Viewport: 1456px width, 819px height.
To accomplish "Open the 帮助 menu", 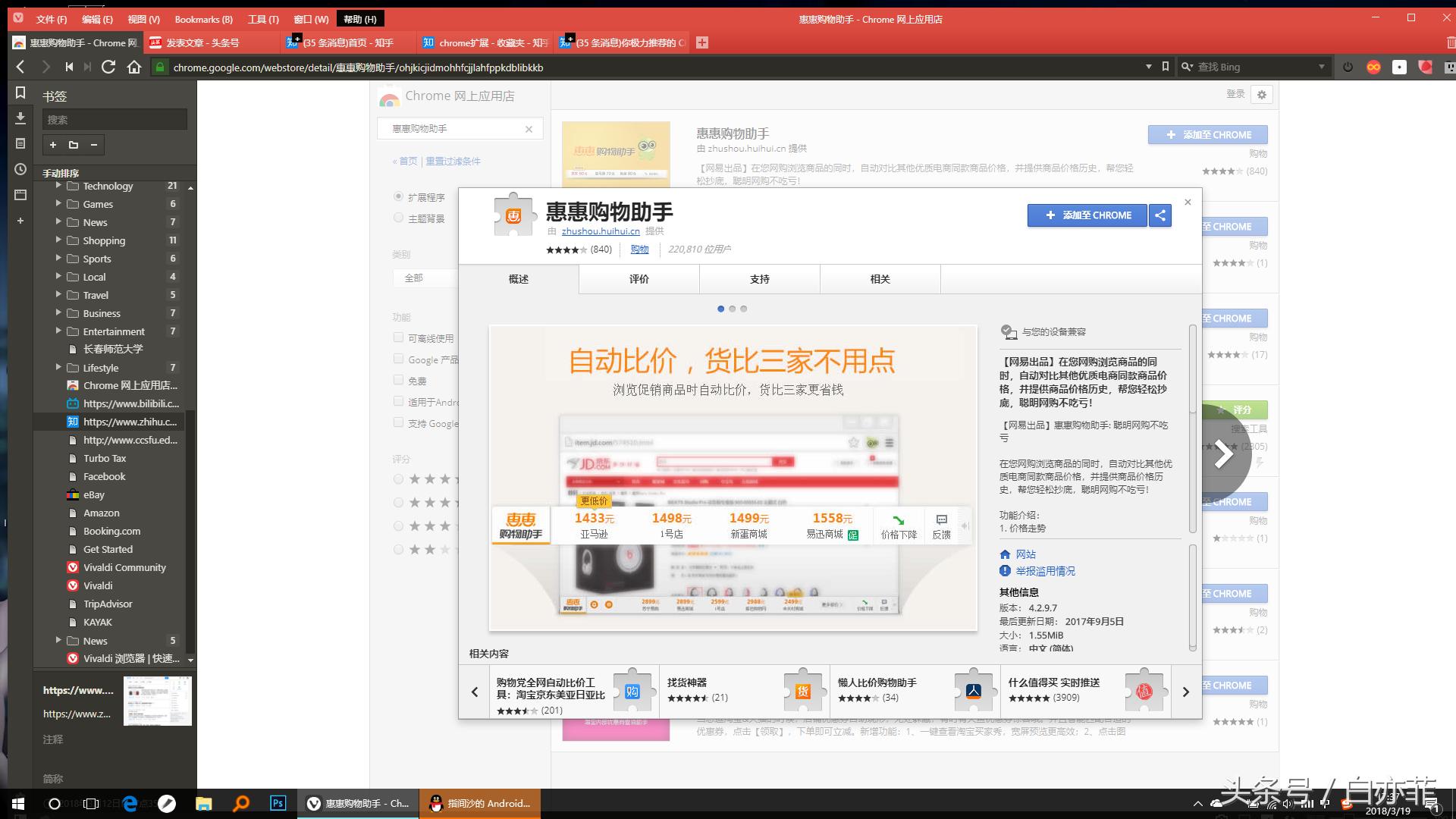I will [x=359, y=18].
